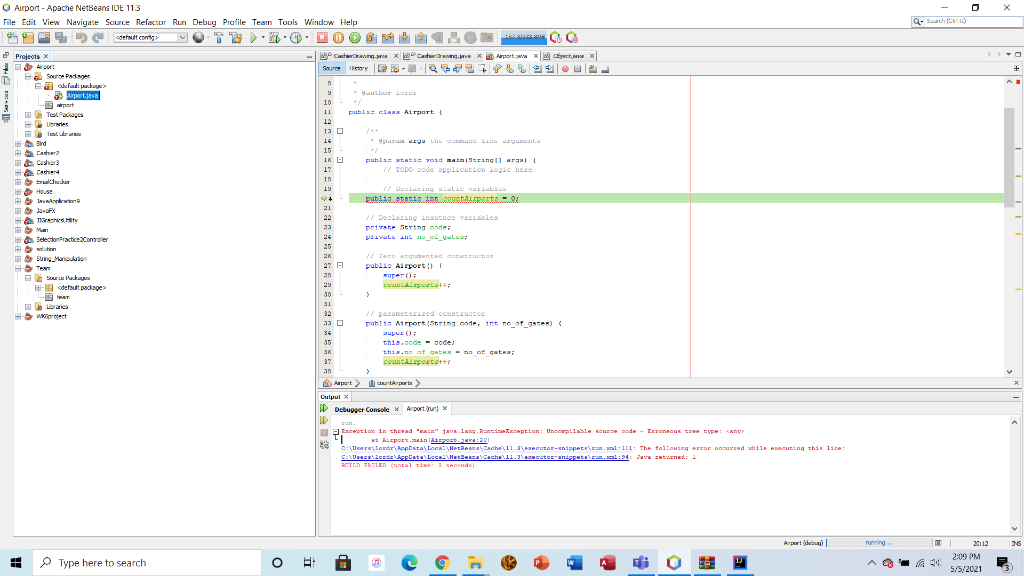Open the default config dropdown

[x=182, y=37]
